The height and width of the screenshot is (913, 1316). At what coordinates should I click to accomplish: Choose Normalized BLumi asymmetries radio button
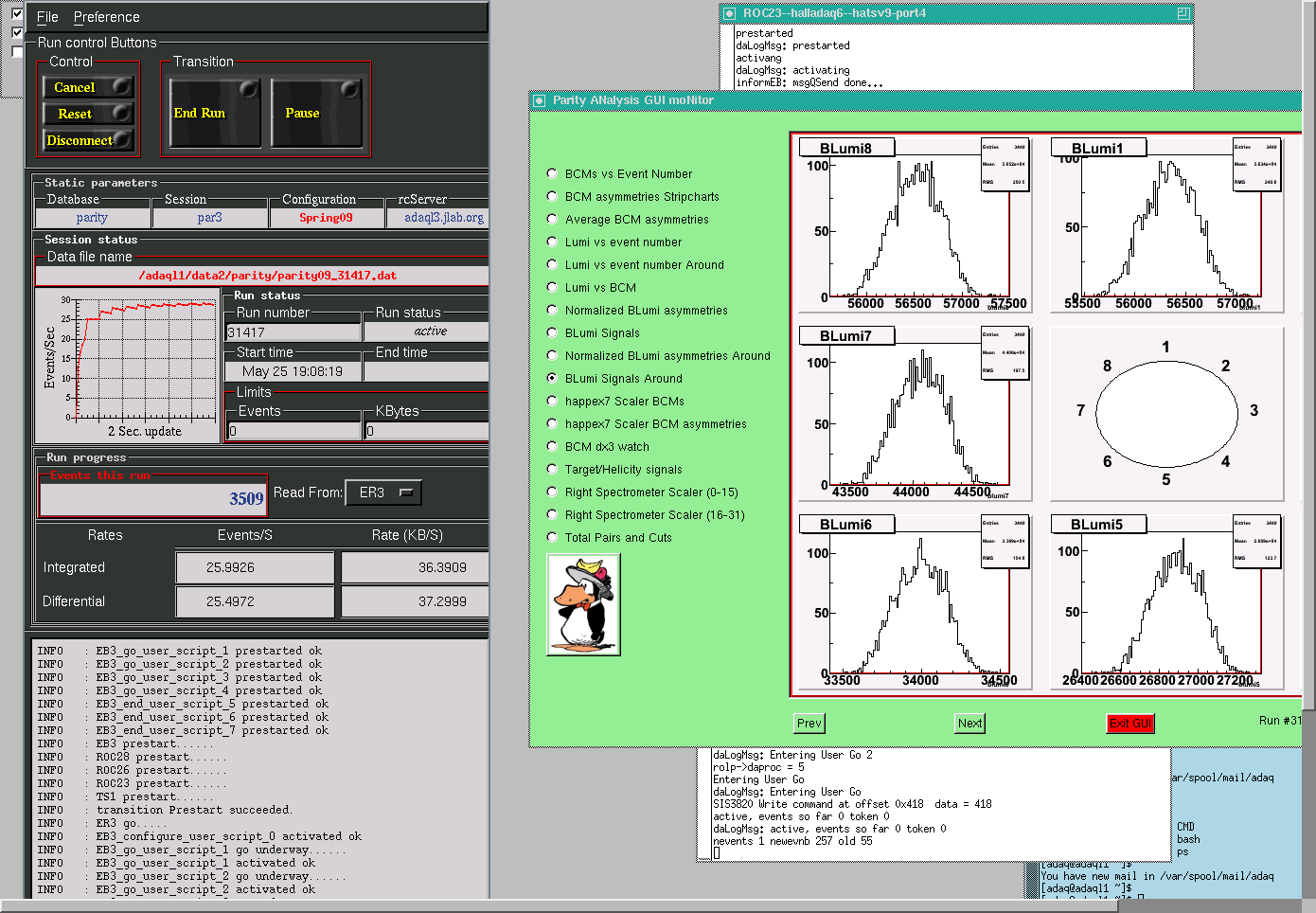click(552, 310)
